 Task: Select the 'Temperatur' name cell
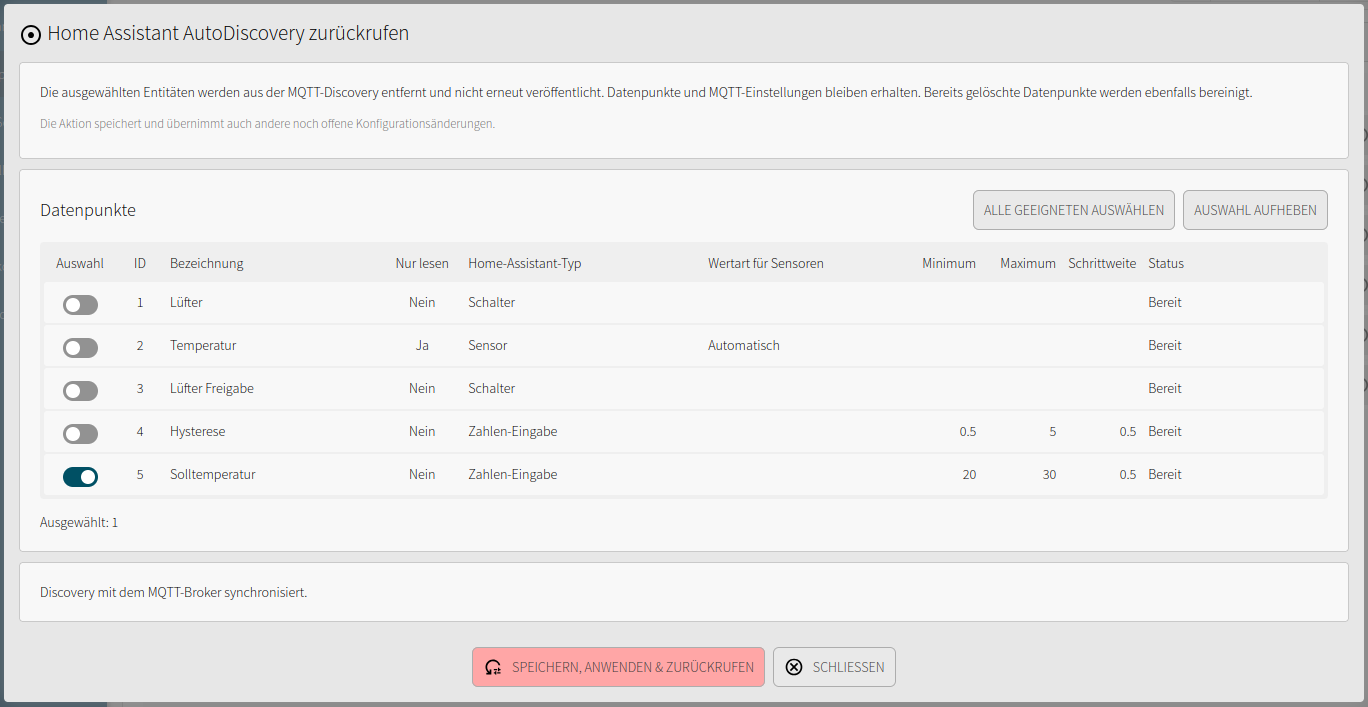click(x=203, y=345)
